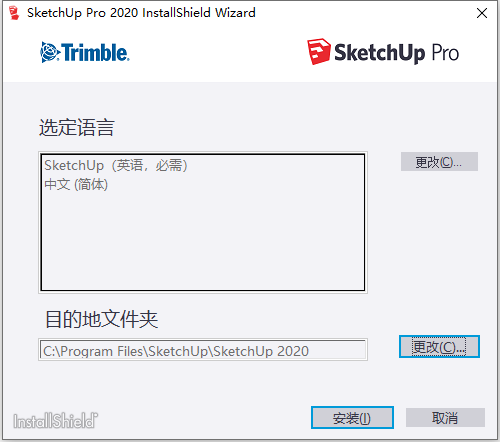Select SketchUp (英语，必需) language entry
The height and width of the screenshot is (442, 500).
[116, 165]
